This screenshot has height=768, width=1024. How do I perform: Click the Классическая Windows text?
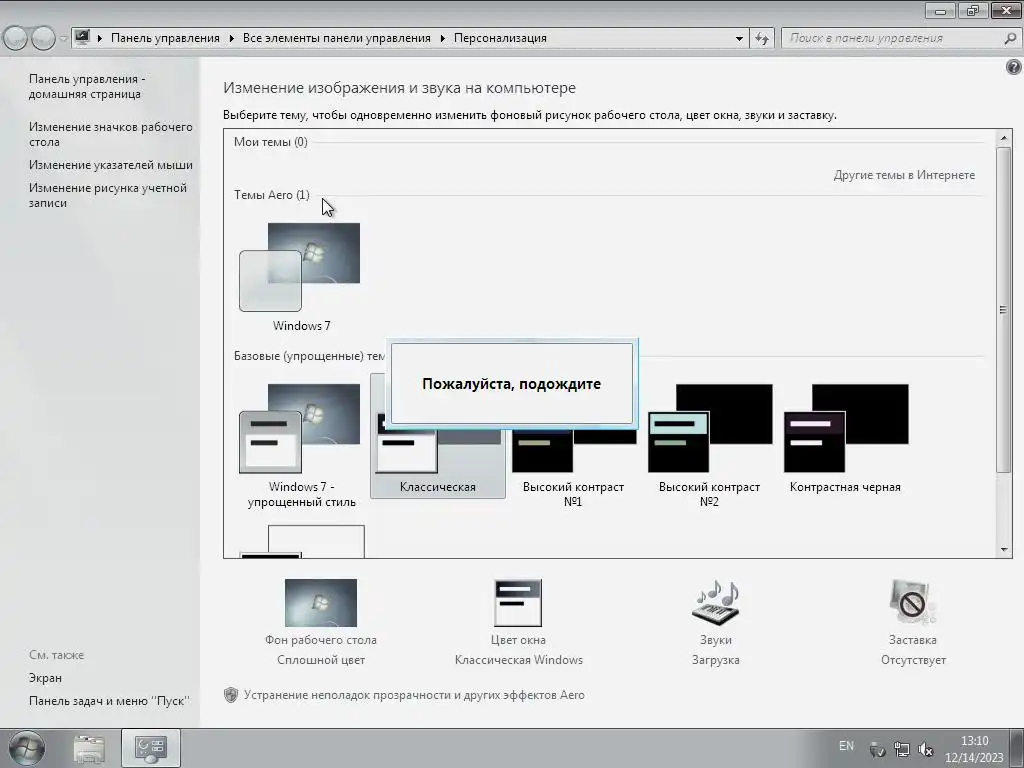point(519,660)
